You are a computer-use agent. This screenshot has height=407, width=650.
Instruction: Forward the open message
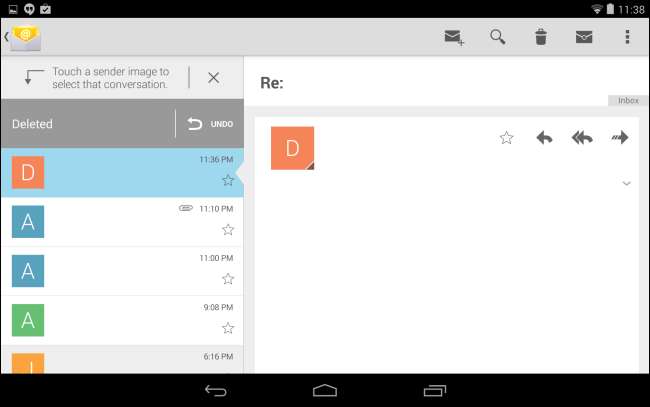(x=620, y=137)
